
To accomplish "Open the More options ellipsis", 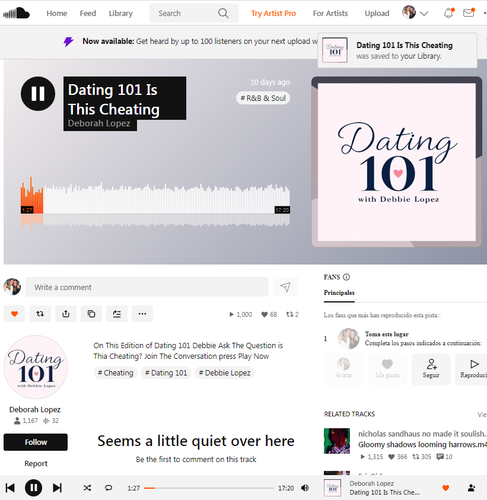I will [142, 314].
